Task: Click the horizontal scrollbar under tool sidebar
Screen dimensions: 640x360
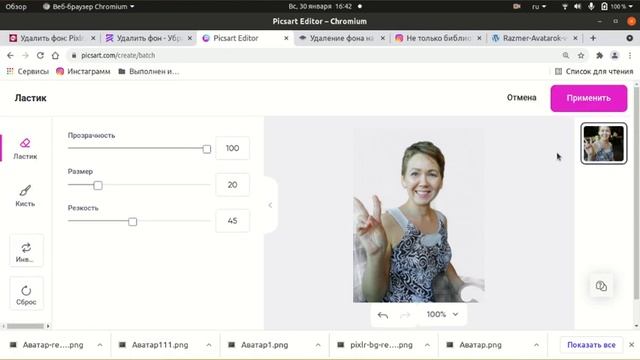Action: (x=25, y=326)
